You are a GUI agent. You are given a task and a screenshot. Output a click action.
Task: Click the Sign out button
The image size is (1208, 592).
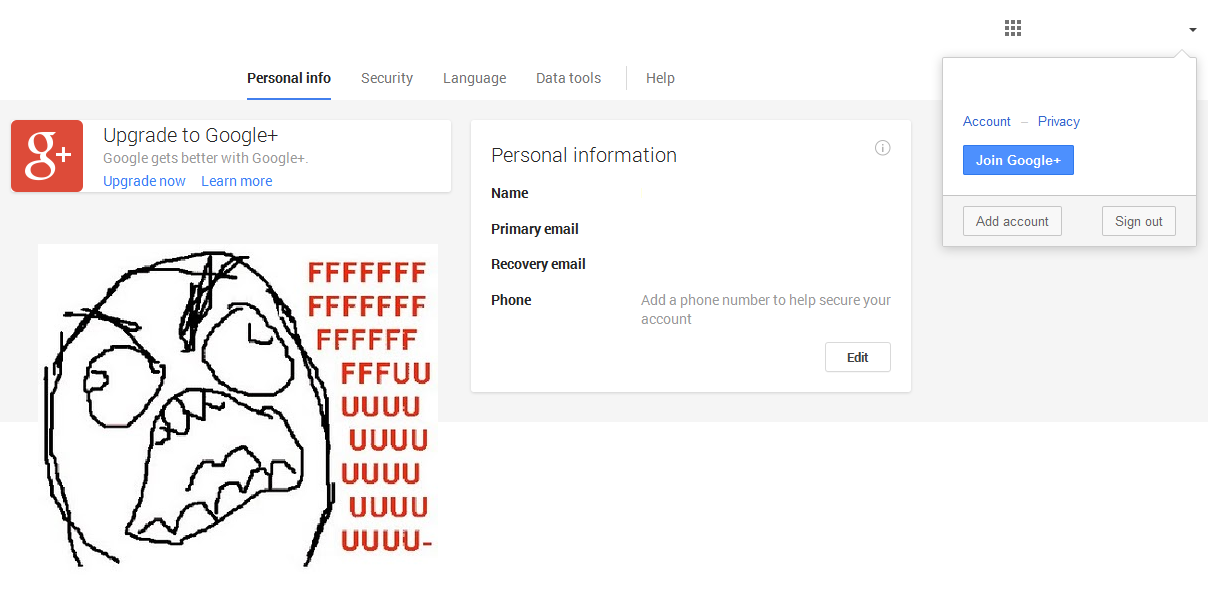[x=1139, y=221]
